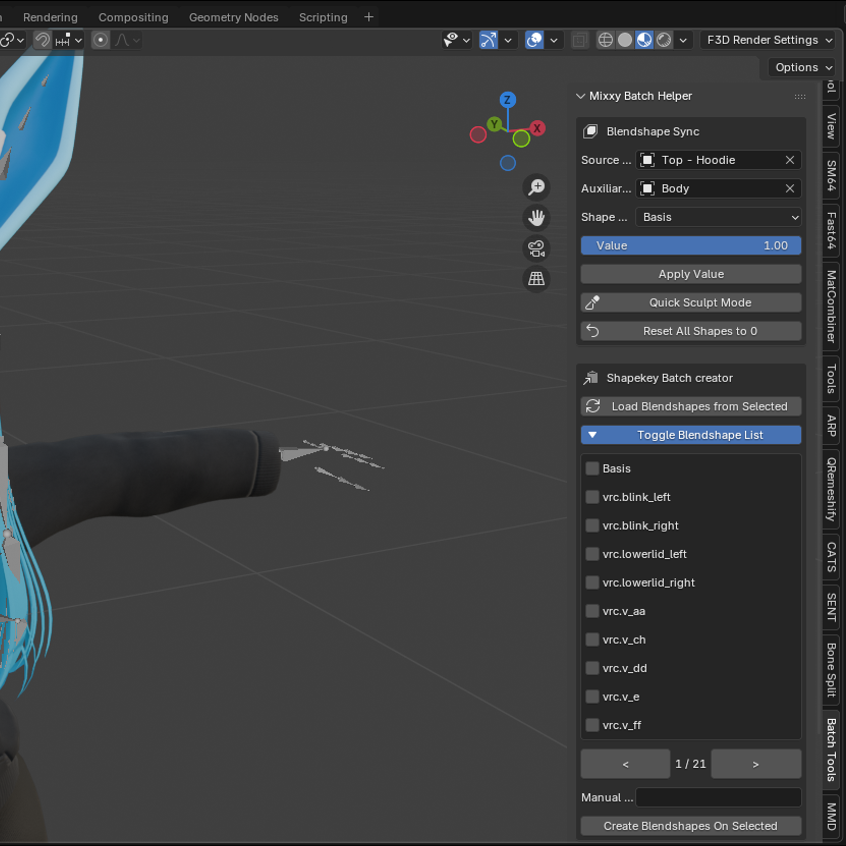The image size is (846, 846).
Task: Open the Shape key Basis dropdown
Action: click(x=718, y=217)
